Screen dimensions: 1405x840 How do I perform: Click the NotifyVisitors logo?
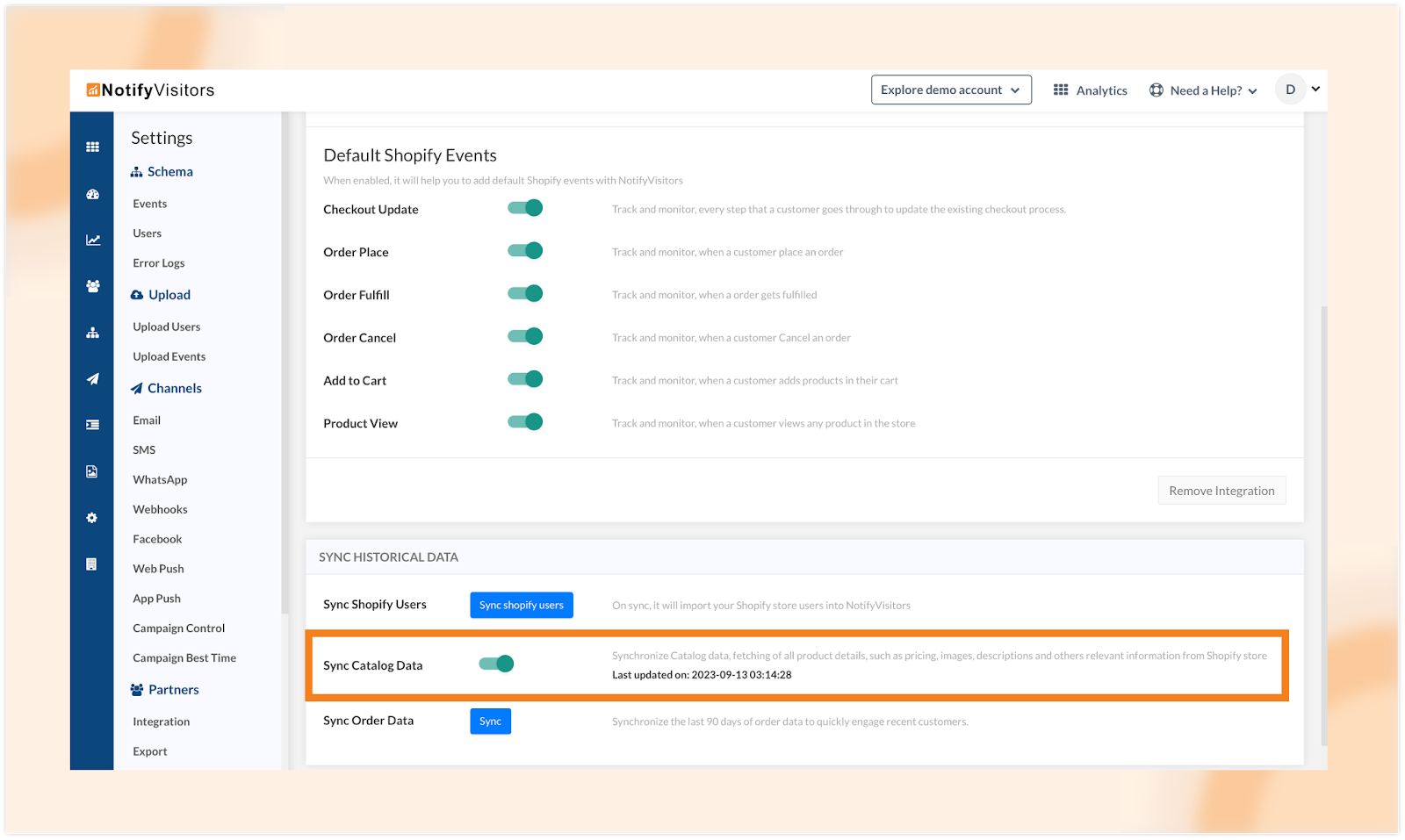pos(150,90)
